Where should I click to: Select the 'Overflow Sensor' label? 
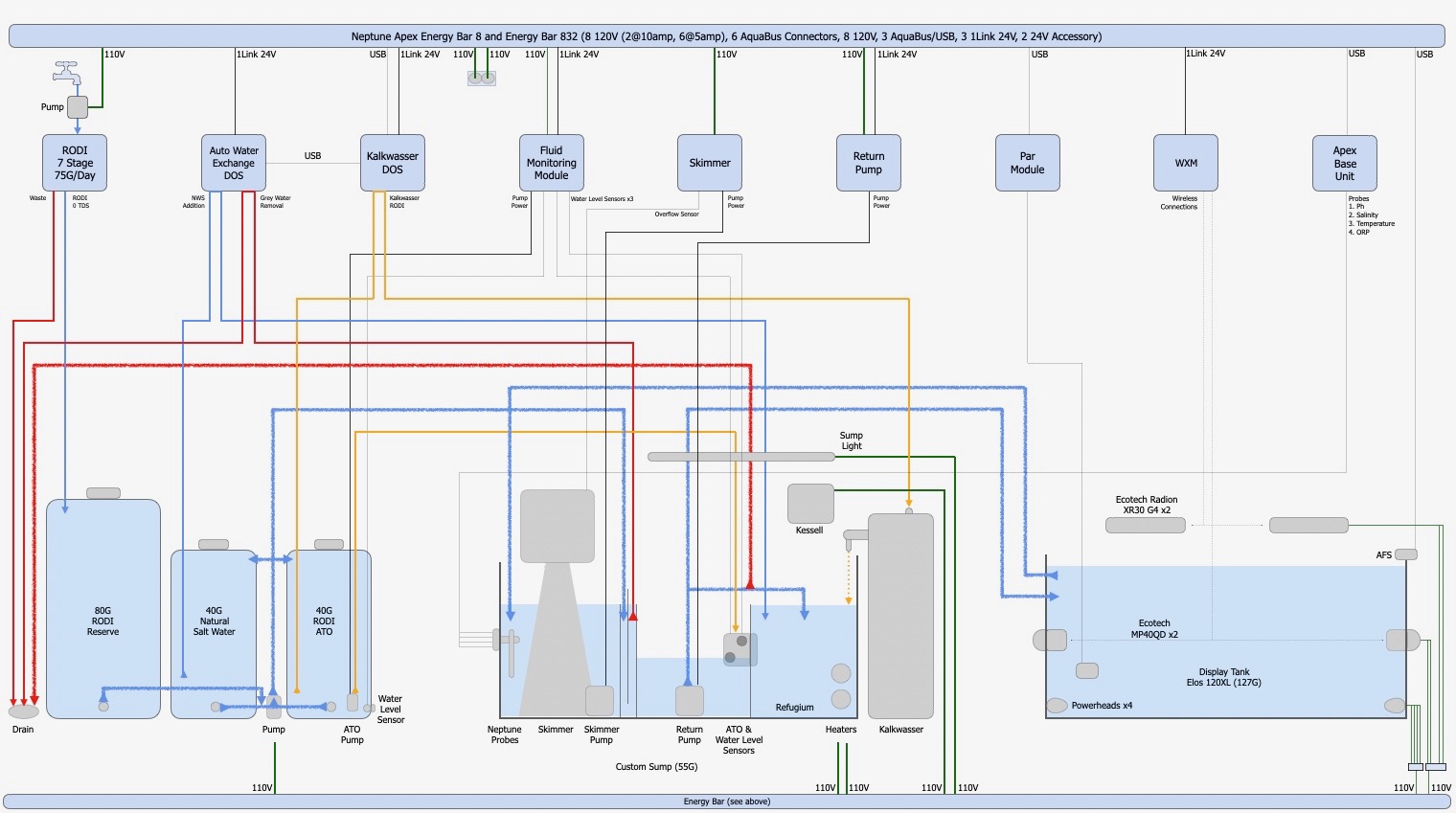click(x=677, y=215)
